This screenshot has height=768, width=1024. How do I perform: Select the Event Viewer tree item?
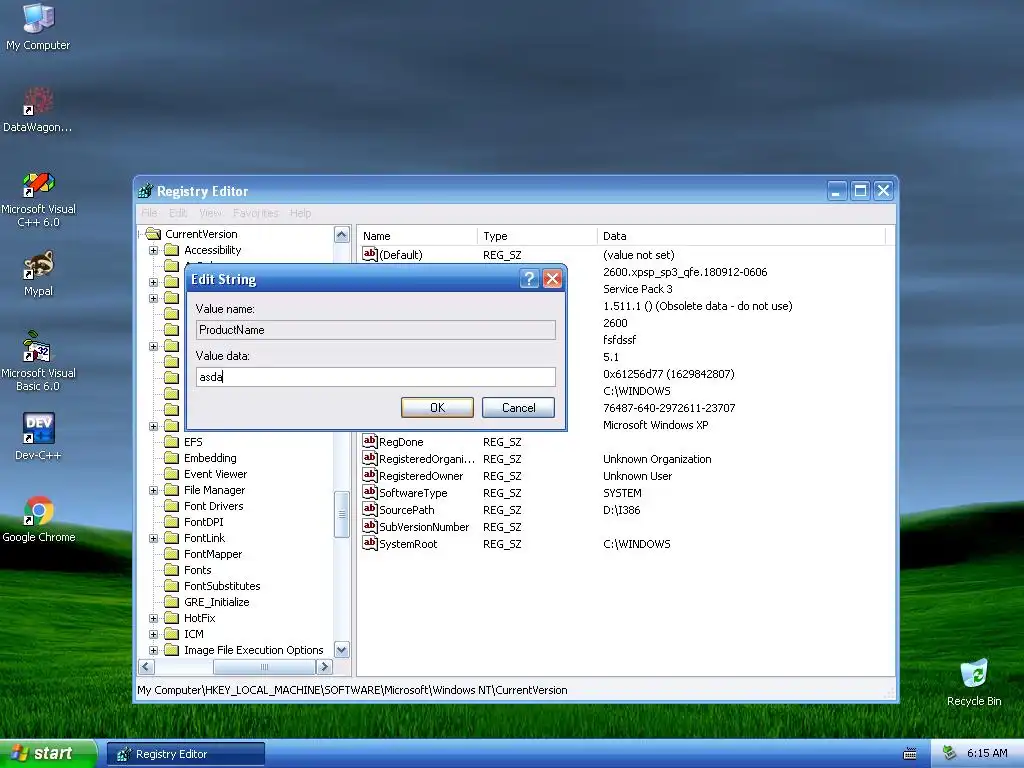coord(216,474)
